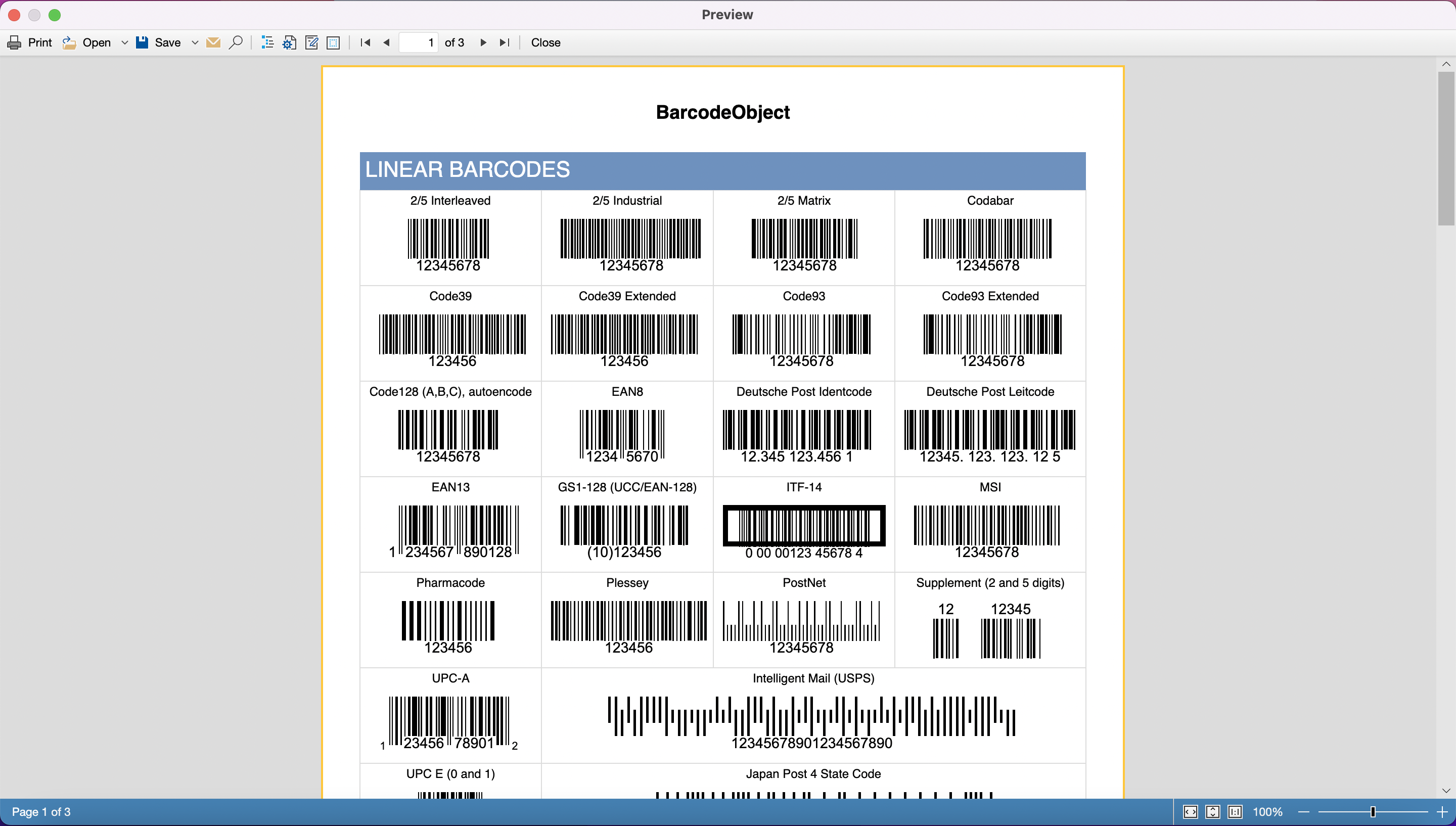The width and height of the screenshot is (1456, 826).
Task: Click the 100% zoom value
Action: pos(1268,812)
